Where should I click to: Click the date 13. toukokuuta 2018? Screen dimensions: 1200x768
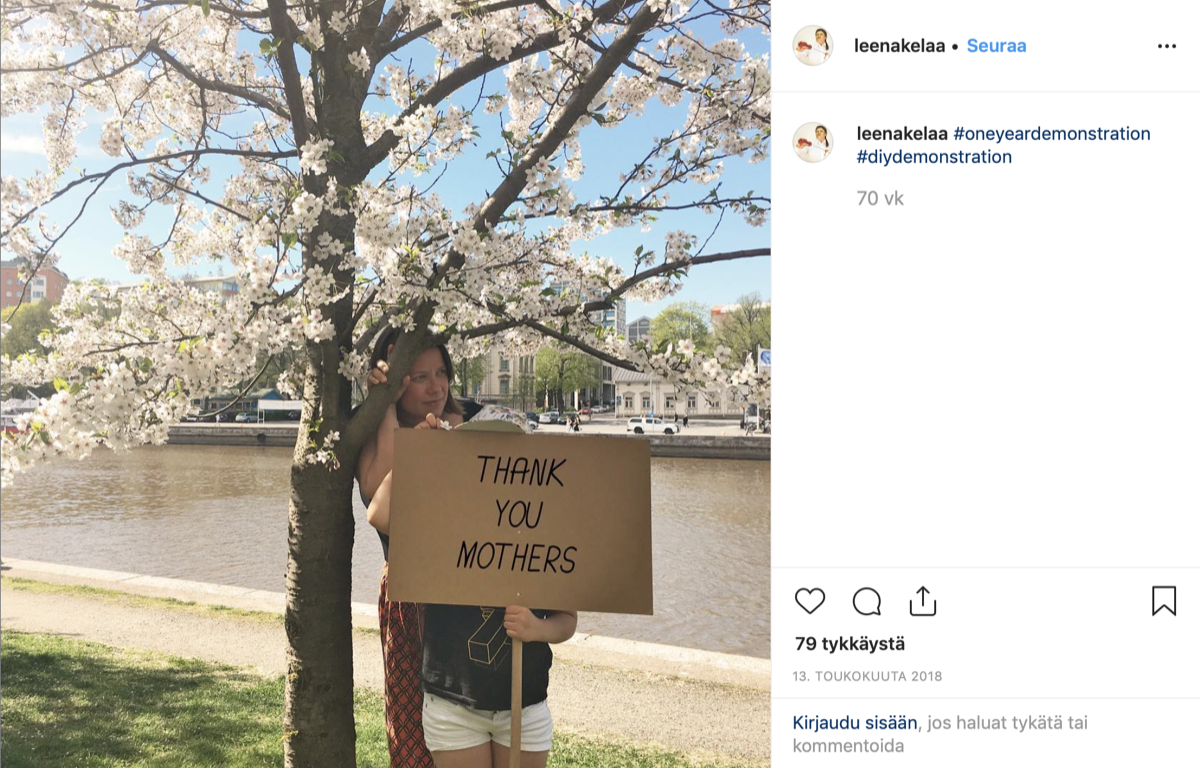pyautogui.click(x=867, y=677)
